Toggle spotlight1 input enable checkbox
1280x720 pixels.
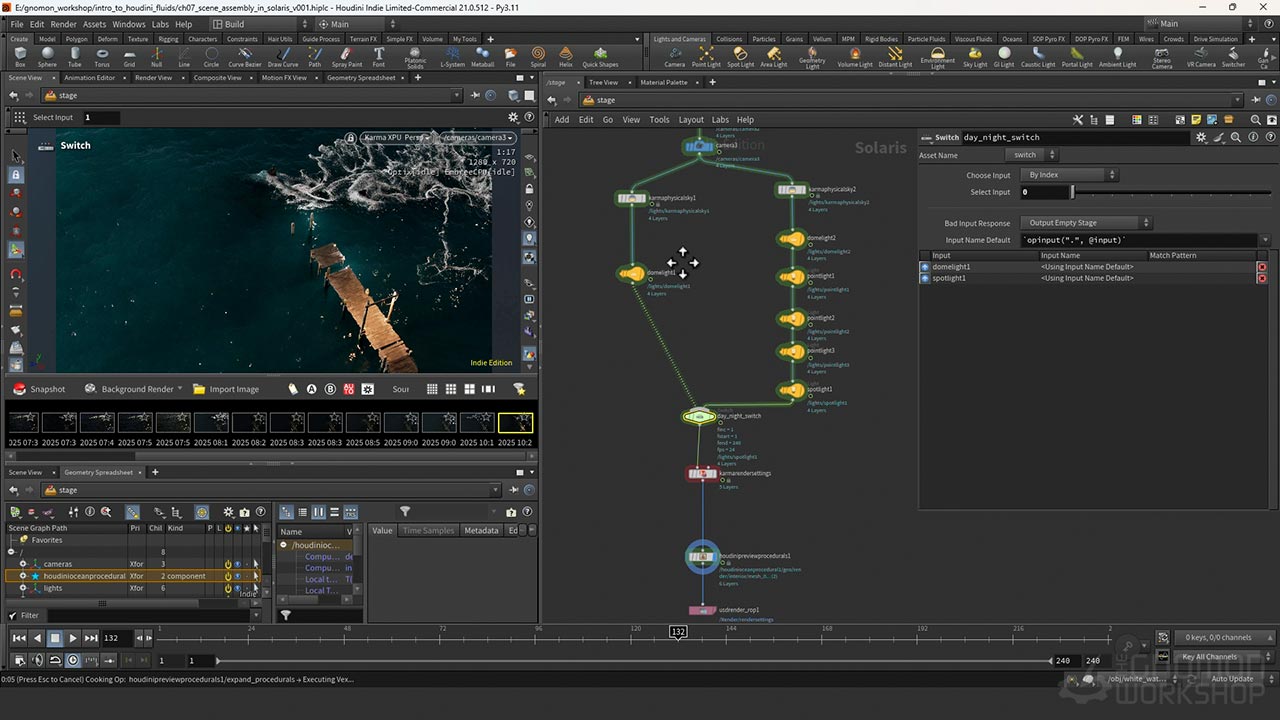[x=925, y=278]
